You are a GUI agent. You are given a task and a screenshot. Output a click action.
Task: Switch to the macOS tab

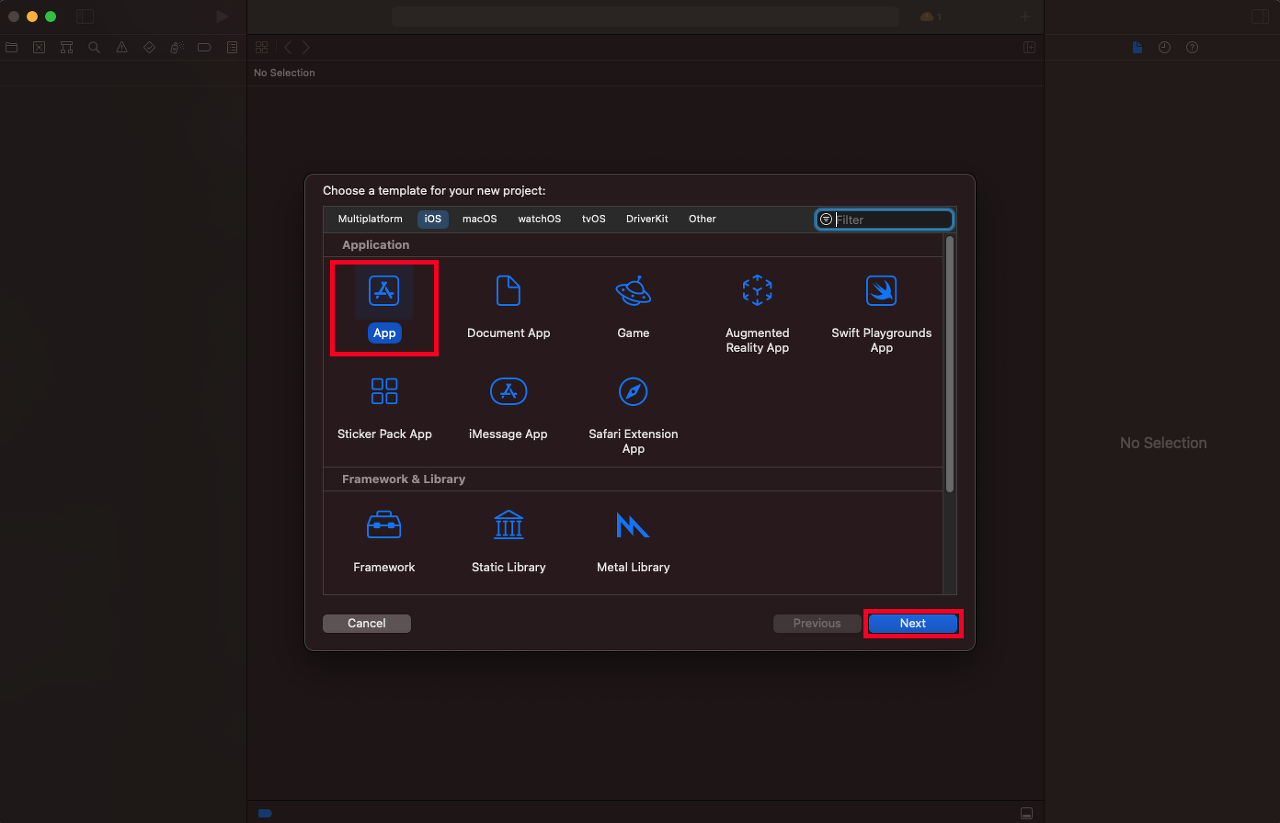click(479, 219)
